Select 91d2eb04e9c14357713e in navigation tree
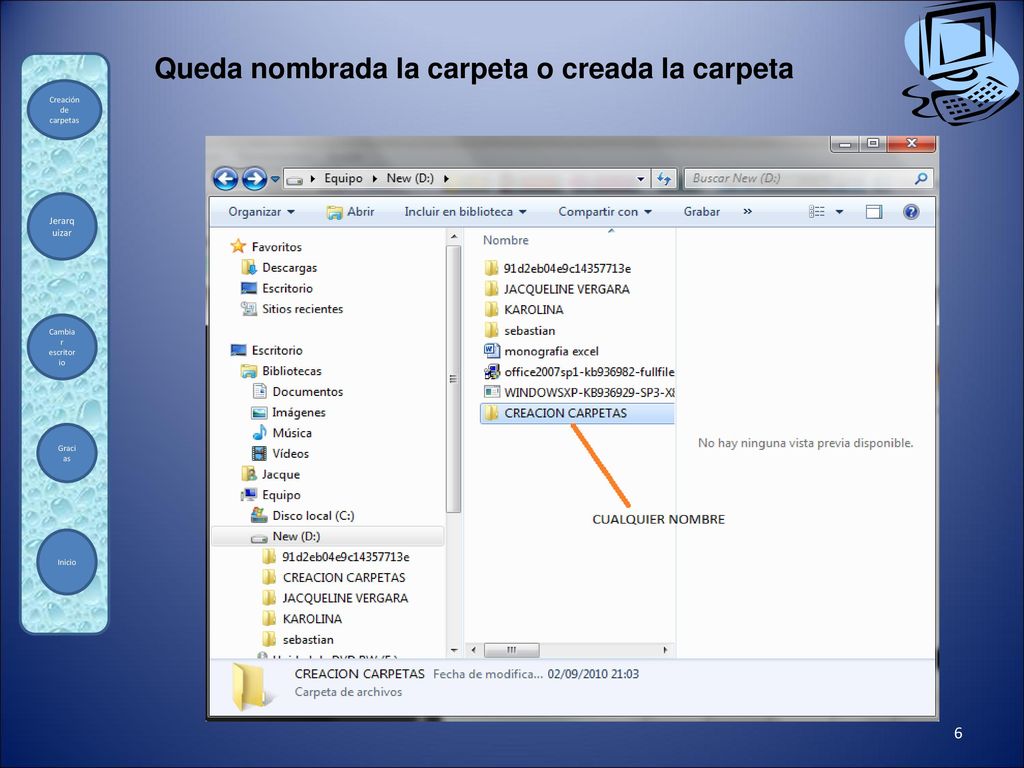Image resolution: width=1024 pixels, height=768 pixels. point(336,557)
